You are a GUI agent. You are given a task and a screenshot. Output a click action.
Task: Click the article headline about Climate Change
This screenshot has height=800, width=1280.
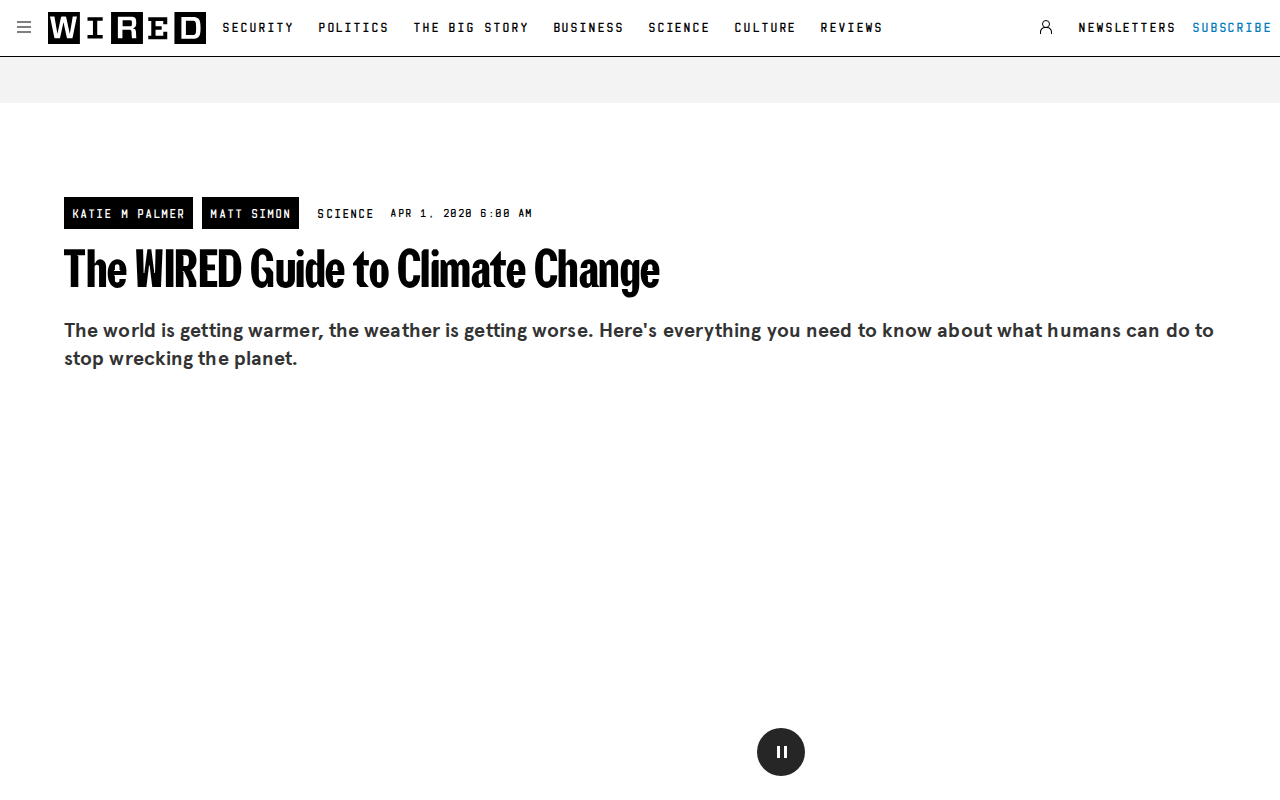click(362, 270)
